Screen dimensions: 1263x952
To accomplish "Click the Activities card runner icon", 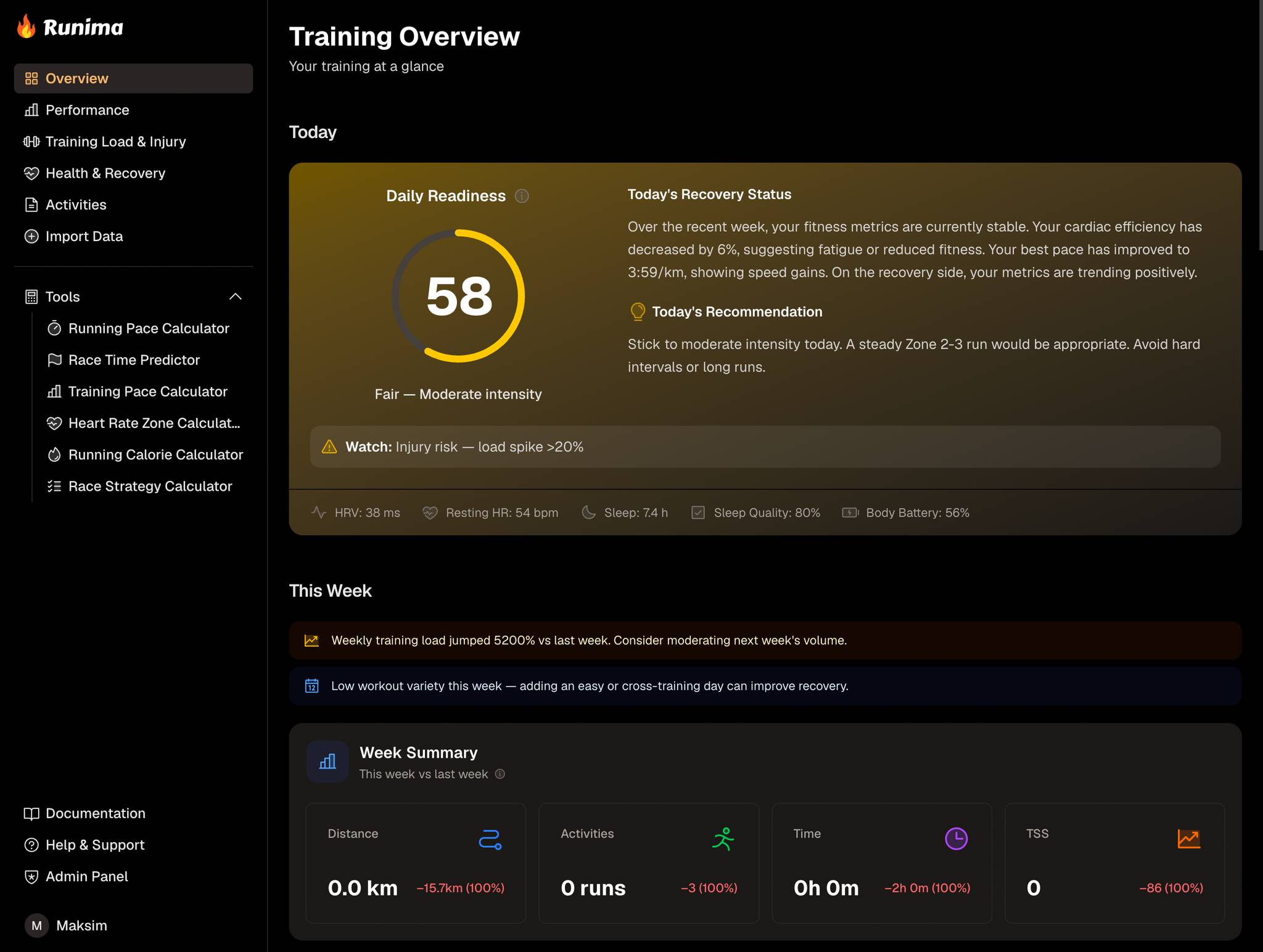I will [723, 839].
